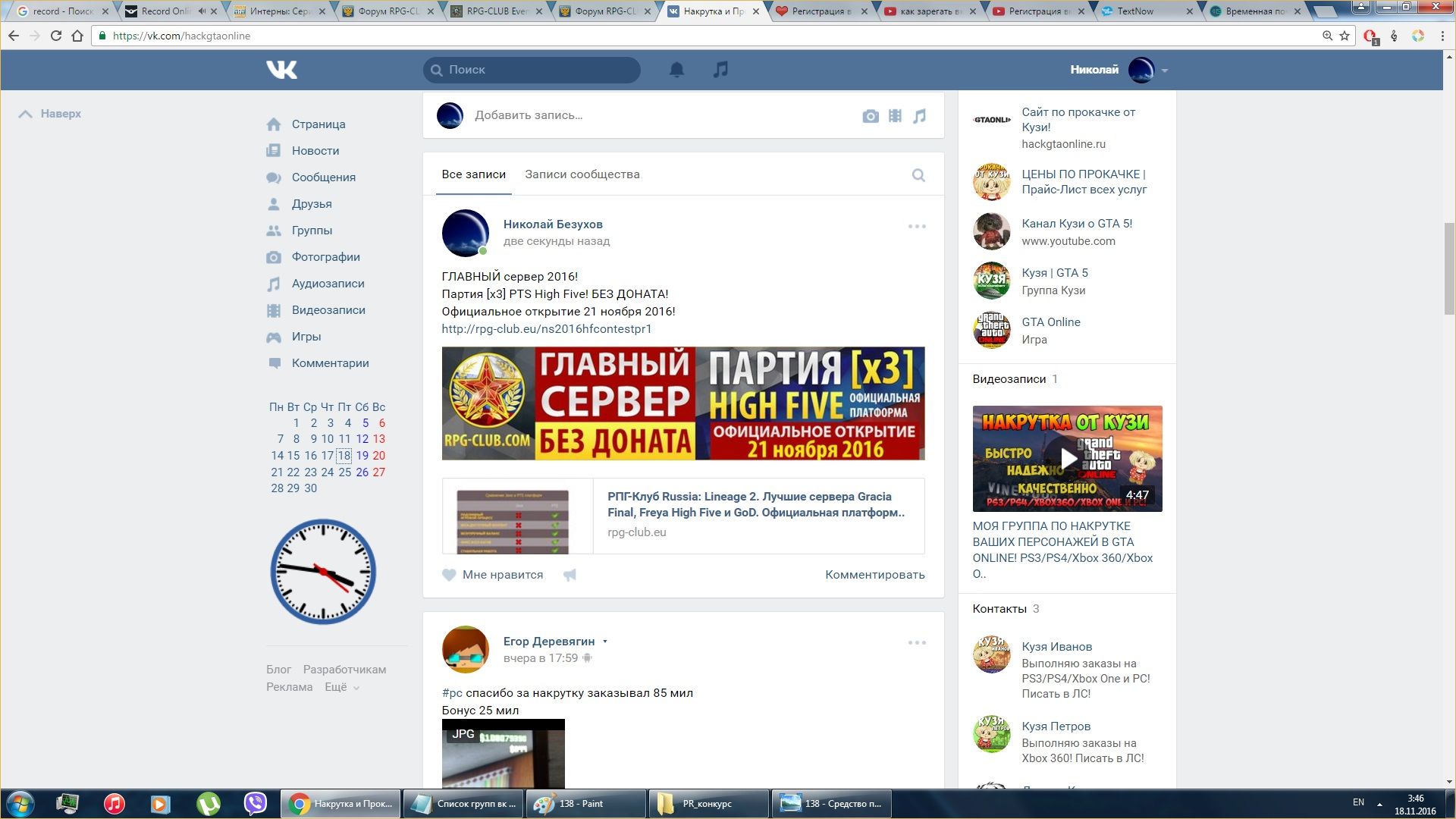
Task: Play the Накрутка от Кузи video
Action: 1068,458
